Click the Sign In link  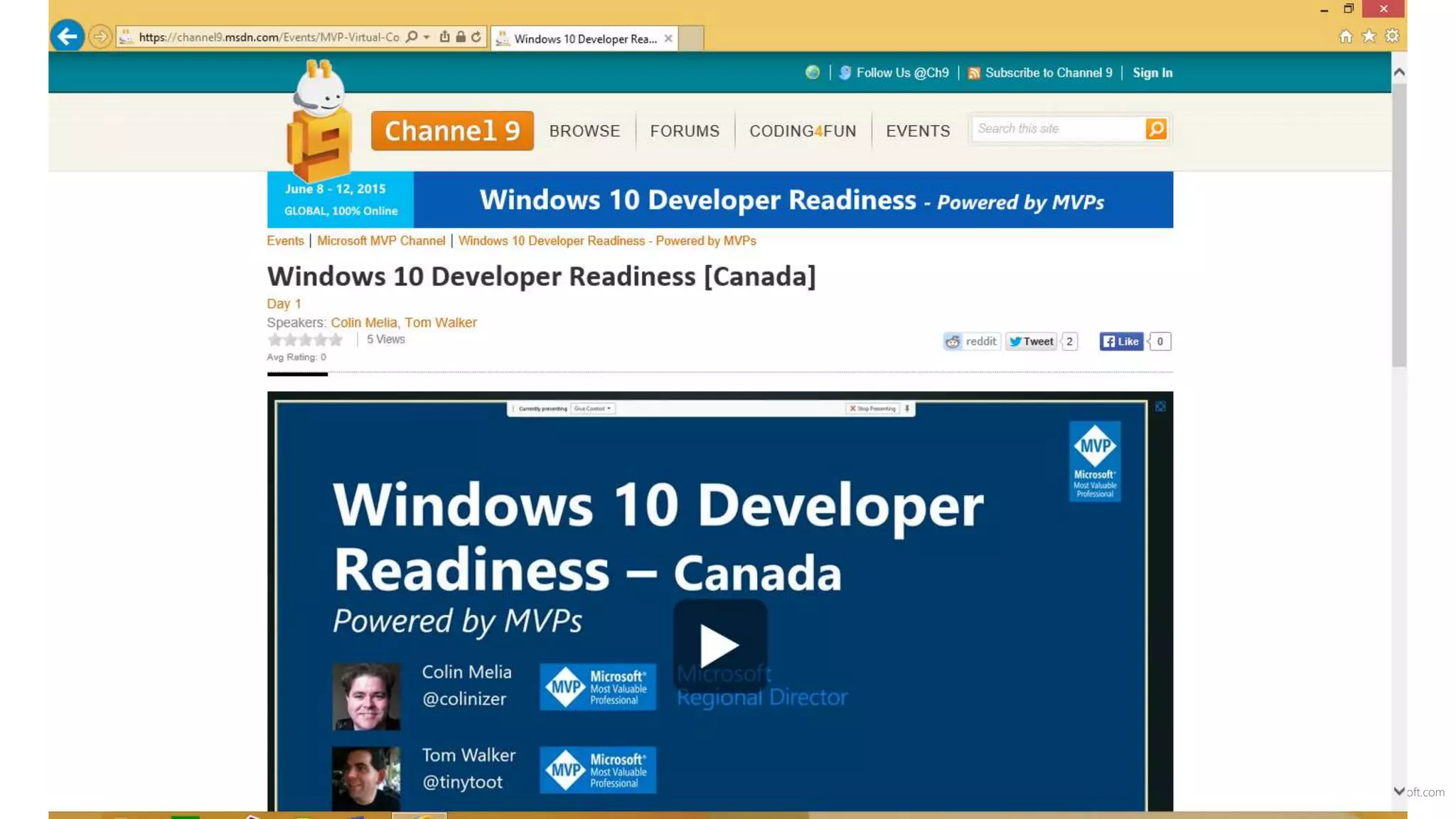click(x=1152, y=73)
